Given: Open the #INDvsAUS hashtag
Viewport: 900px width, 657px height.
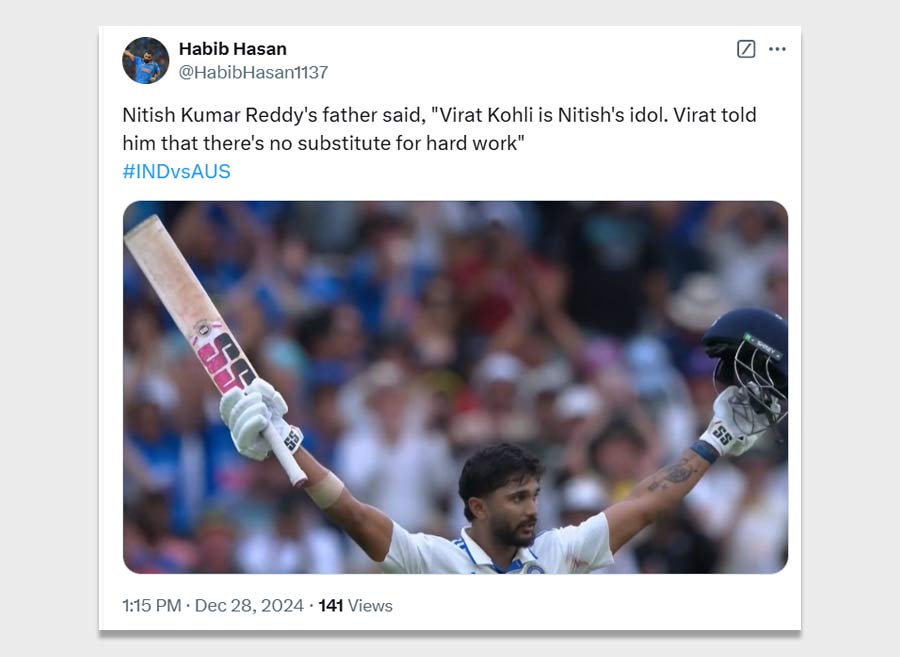Looking at the screenshot, I should (x=176, y=171).
